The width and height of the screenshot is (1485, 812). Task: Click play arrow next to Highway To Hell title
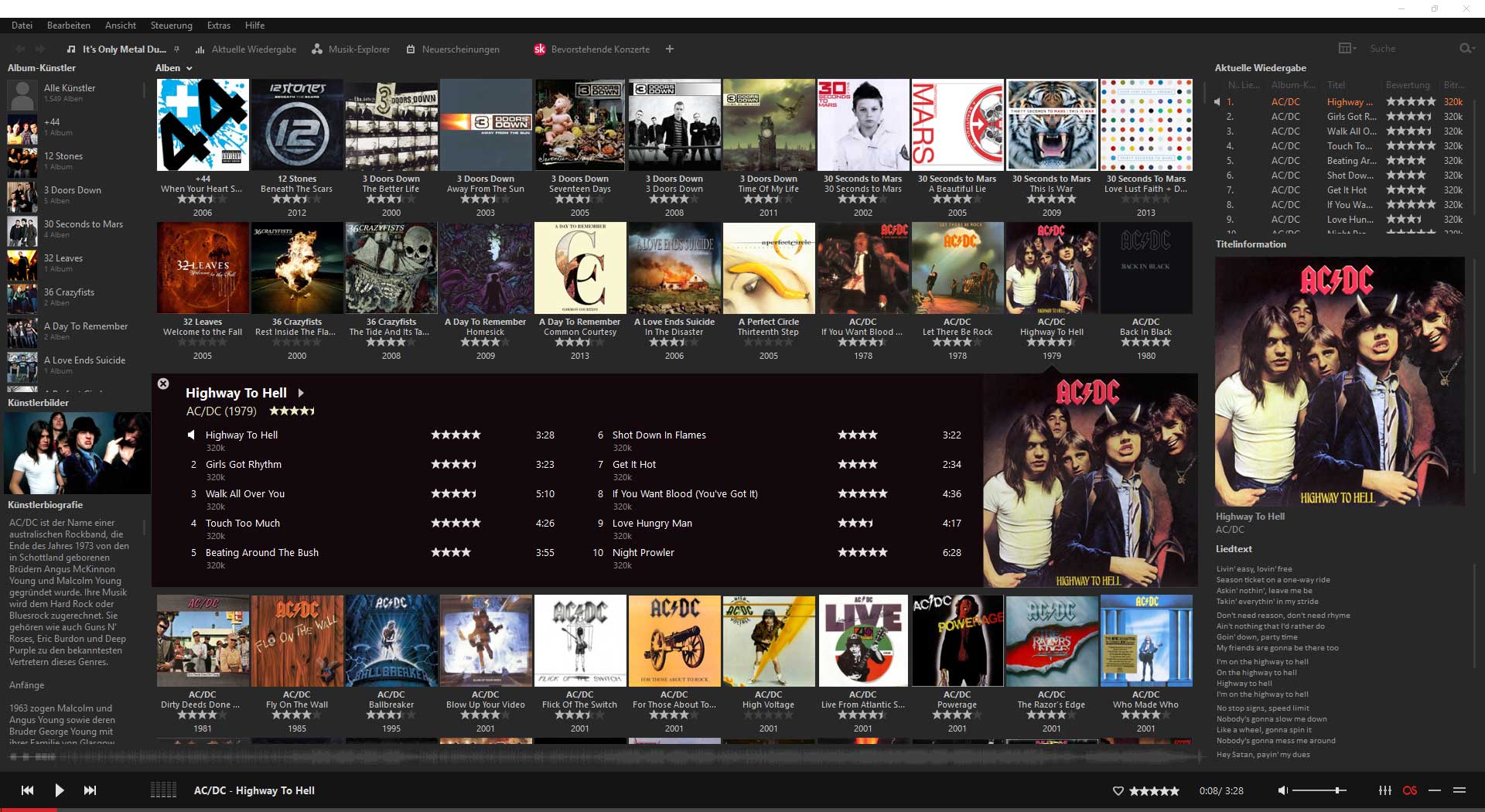[x=301, y=393]
